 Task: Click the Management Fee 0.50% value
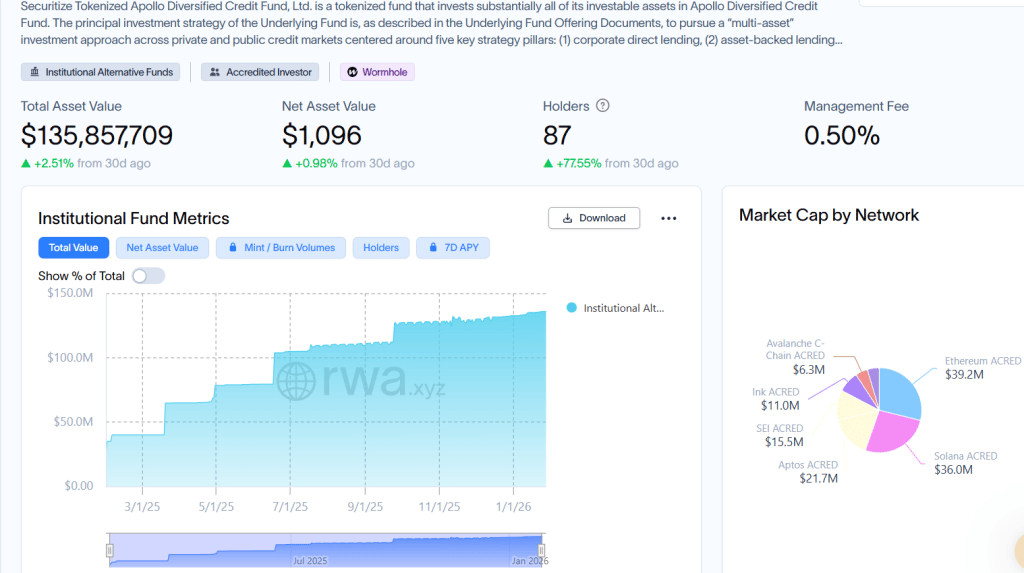[x=842, y=135]
